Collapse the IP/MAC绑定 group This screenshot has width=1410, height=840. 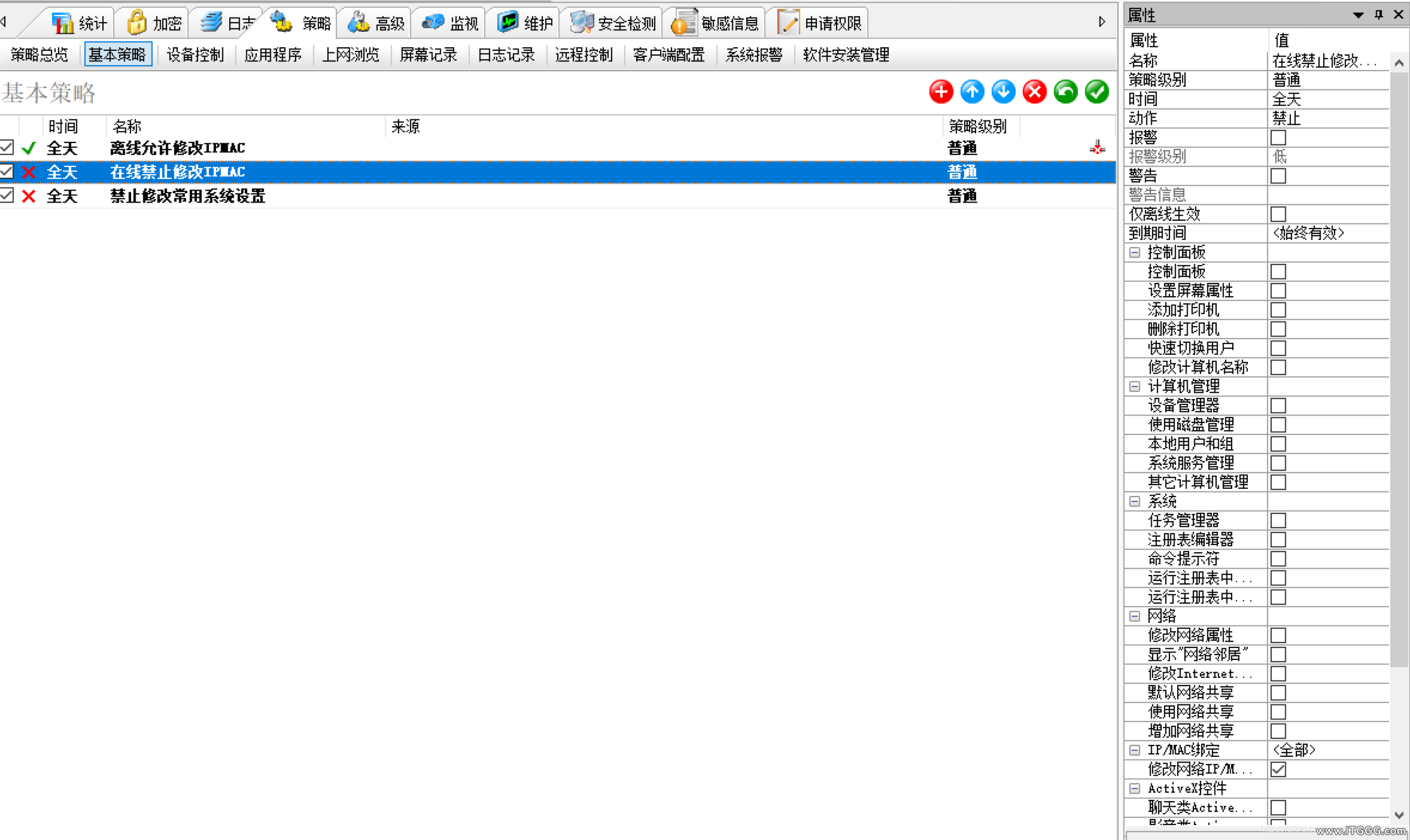1134,750
